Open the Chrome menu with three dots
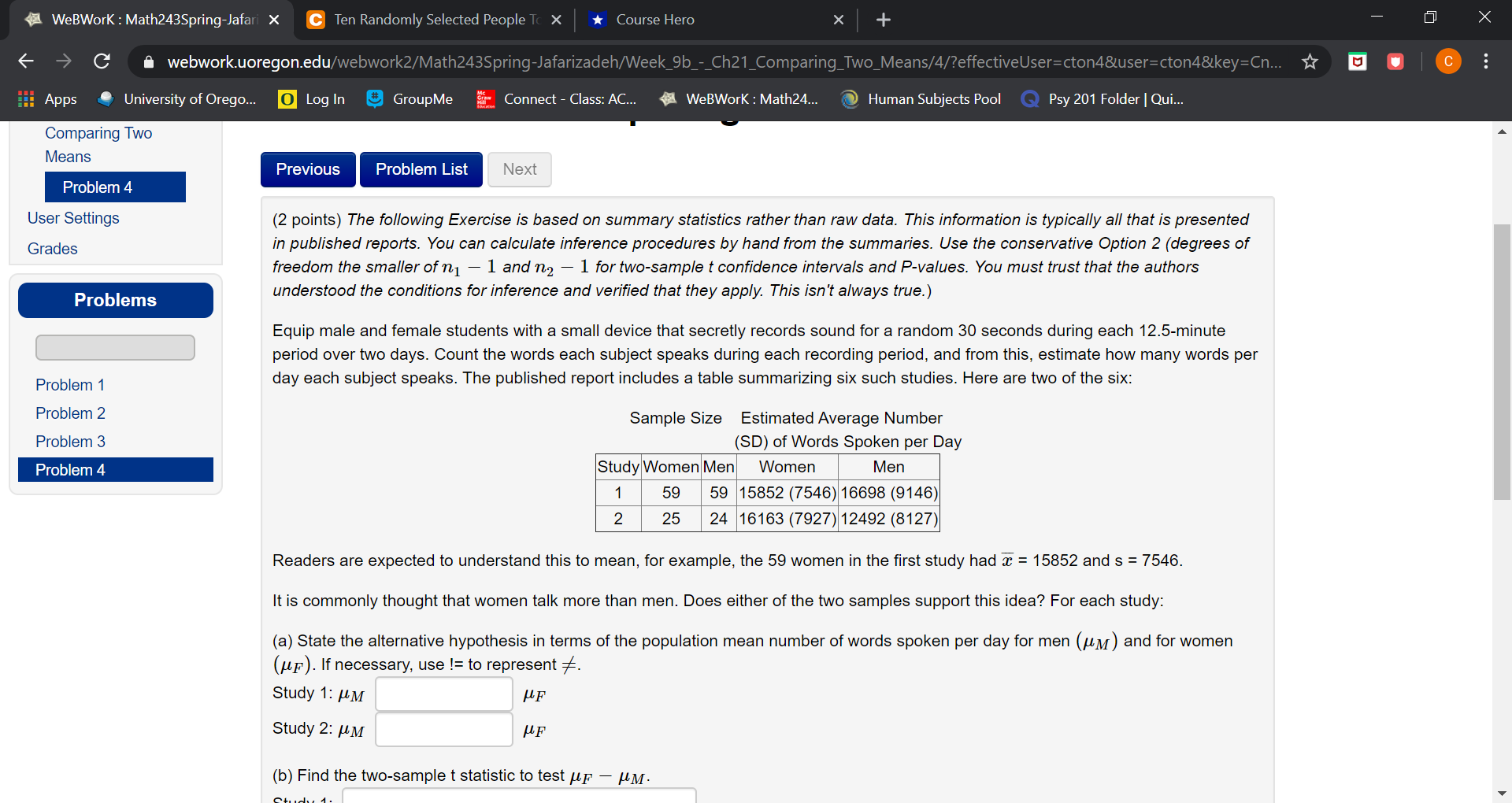This screenshot has width=1512, height=803. (x=1487, y=61)
